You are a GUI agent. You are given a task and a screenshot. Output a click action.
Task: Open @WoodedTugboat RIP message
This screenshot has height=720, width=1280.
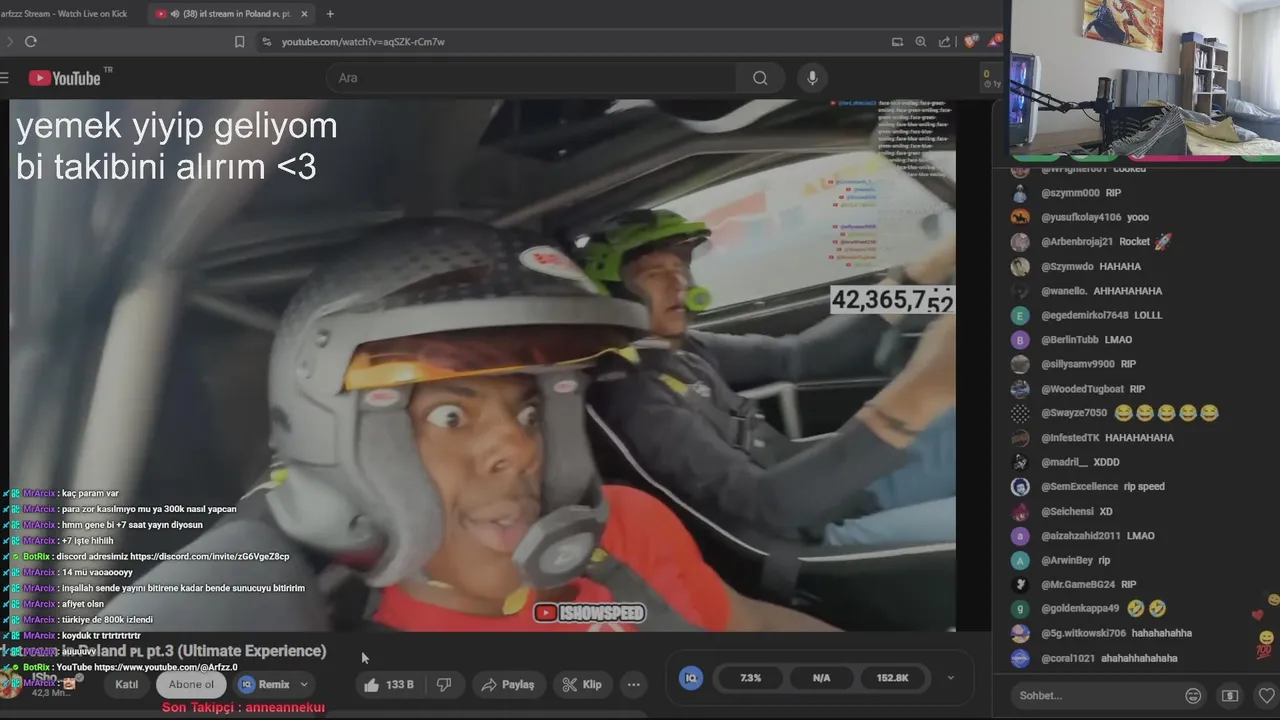coord(1093,389)
